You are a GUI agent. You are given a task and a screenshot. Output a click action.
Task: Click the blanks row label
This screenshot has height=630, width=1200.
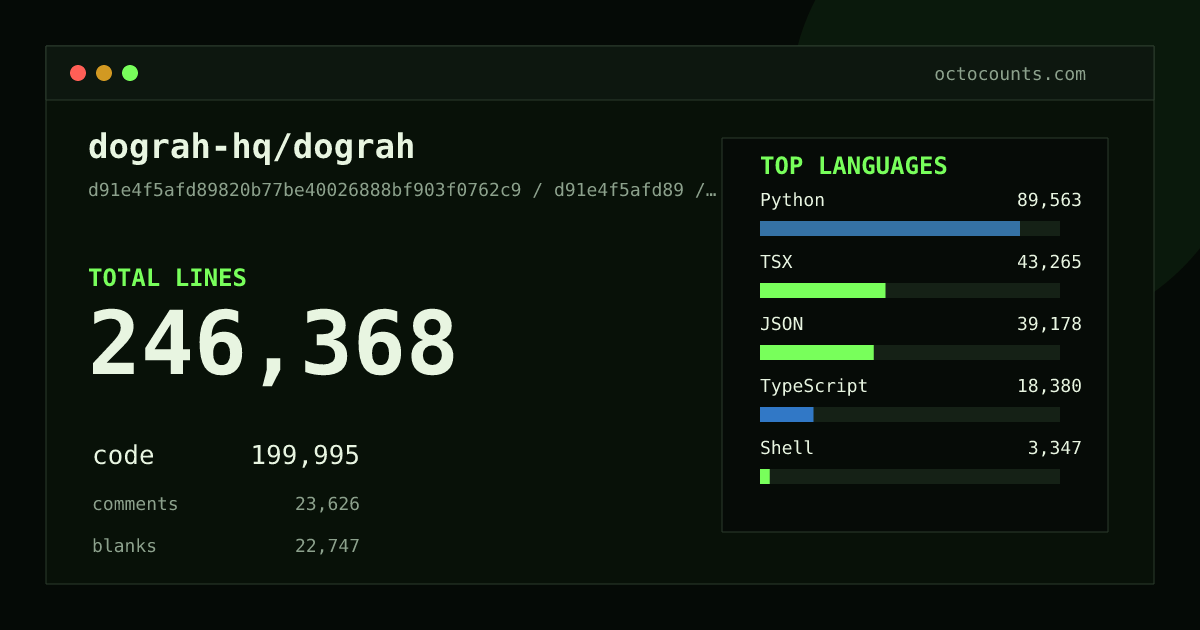tap(124, 546)
